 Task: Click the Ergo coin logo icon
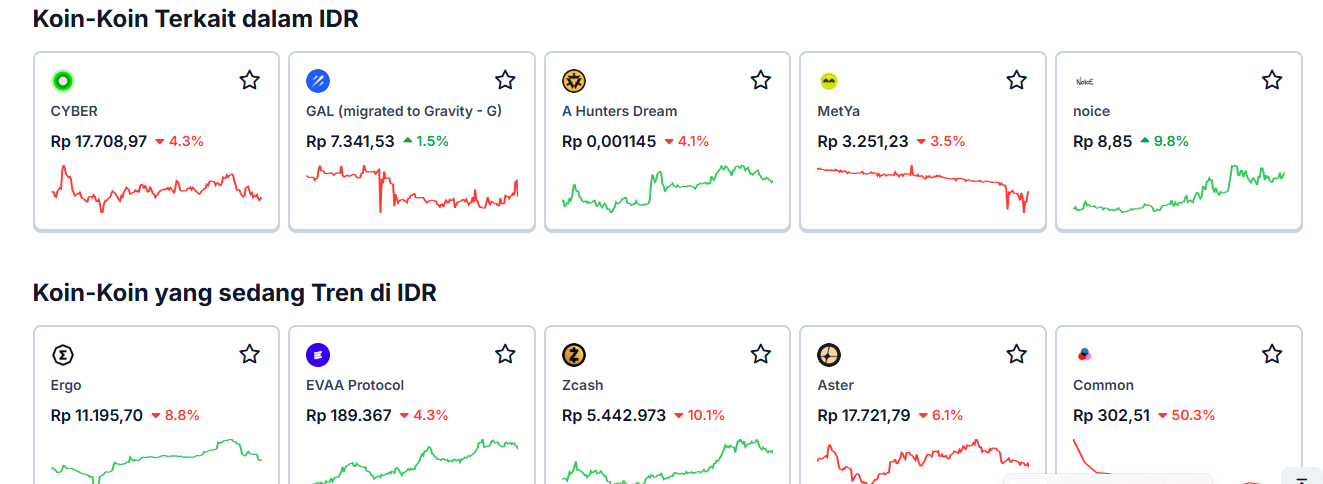click(63, 355)
